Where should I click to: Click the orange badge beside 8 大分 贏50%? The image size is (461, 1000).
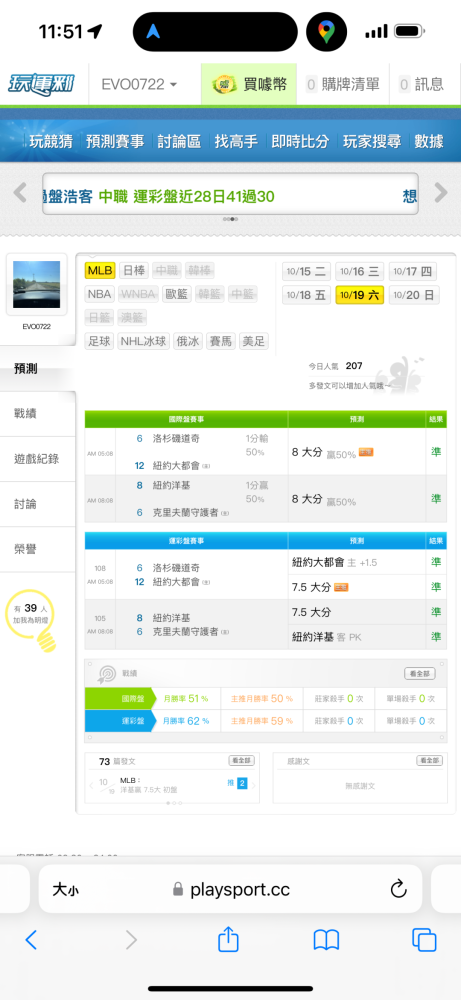pos(366,452)
